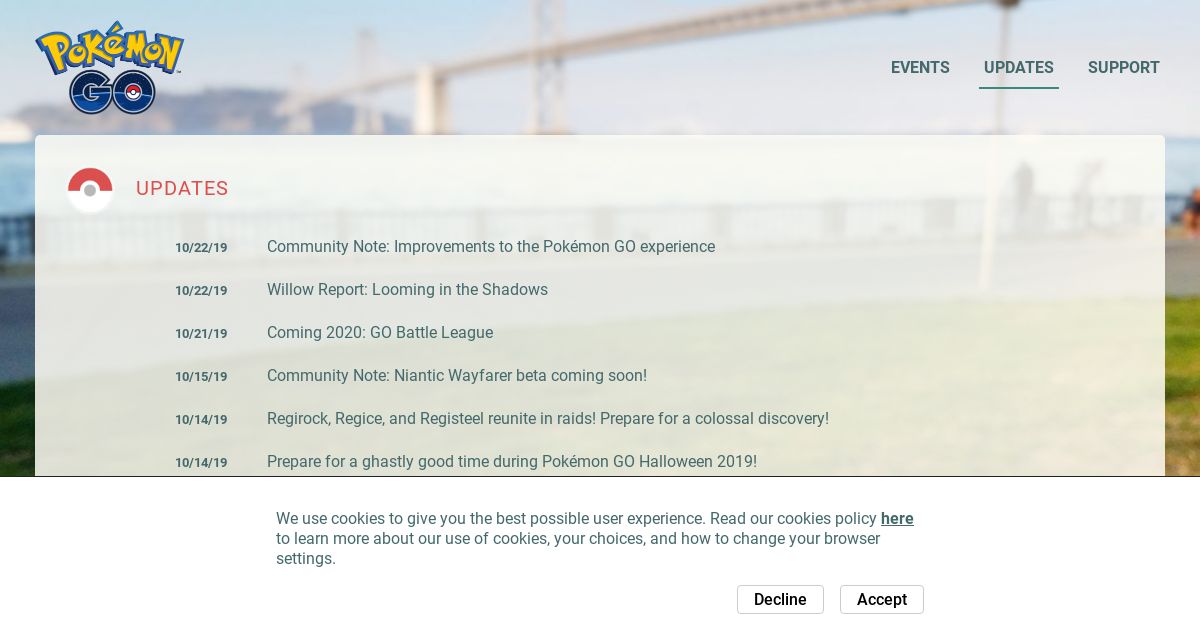1200x630 pixels.
Task: Click the 10/14/19 date beside Regirock post
Action: 201,420
